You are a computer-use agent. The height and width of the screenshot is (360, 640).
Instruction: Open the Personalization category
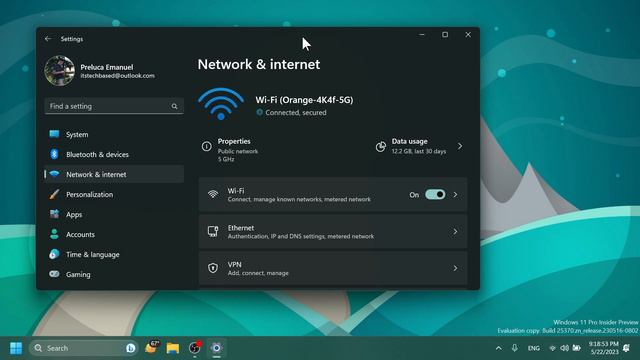tap(114, 194)
